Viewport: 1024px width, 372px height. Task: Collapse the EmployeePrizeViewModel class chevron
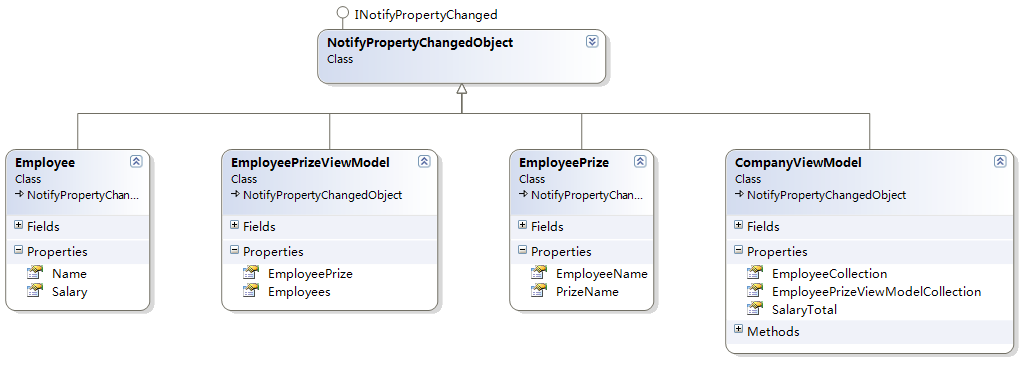tap(424, 161)
